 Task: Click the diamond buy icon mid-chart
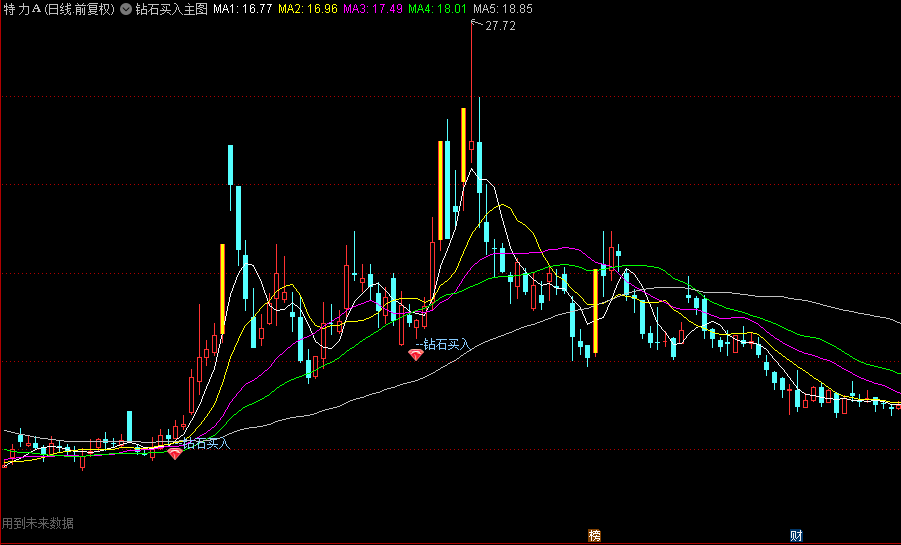coord(415,355)
